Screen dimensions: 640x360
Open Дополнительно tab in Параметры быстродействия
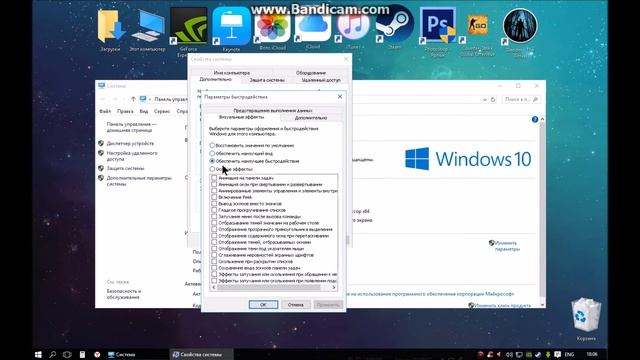pos(311,118)
